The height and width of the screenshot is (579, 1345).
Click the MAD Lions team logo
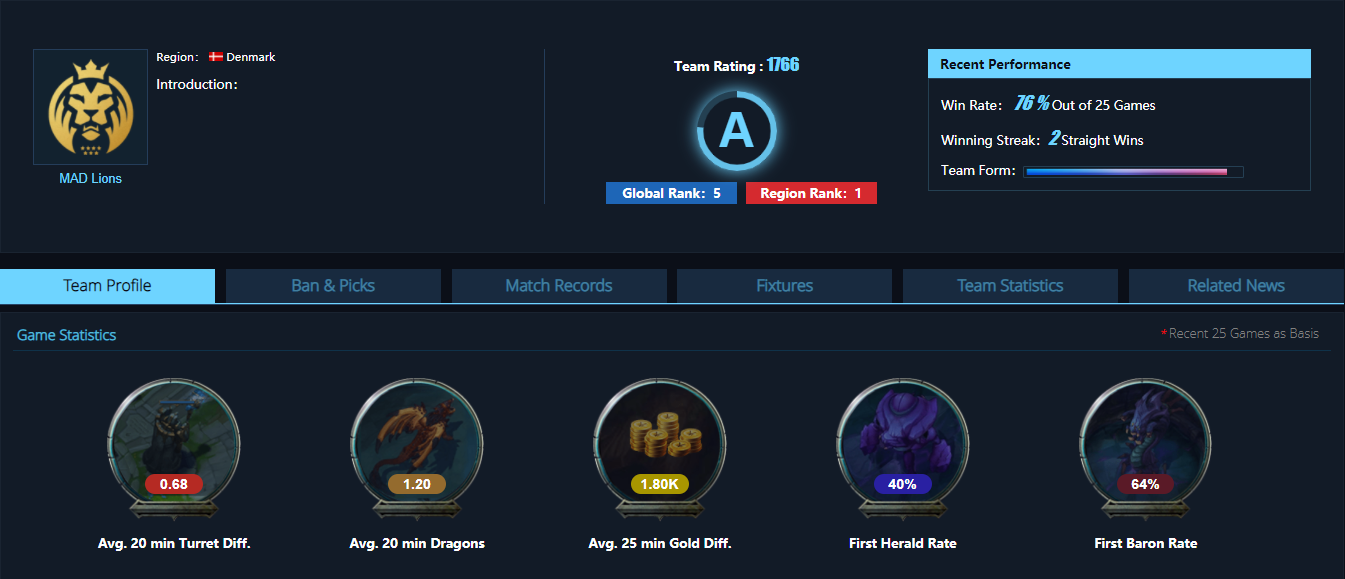click(90, 107)
